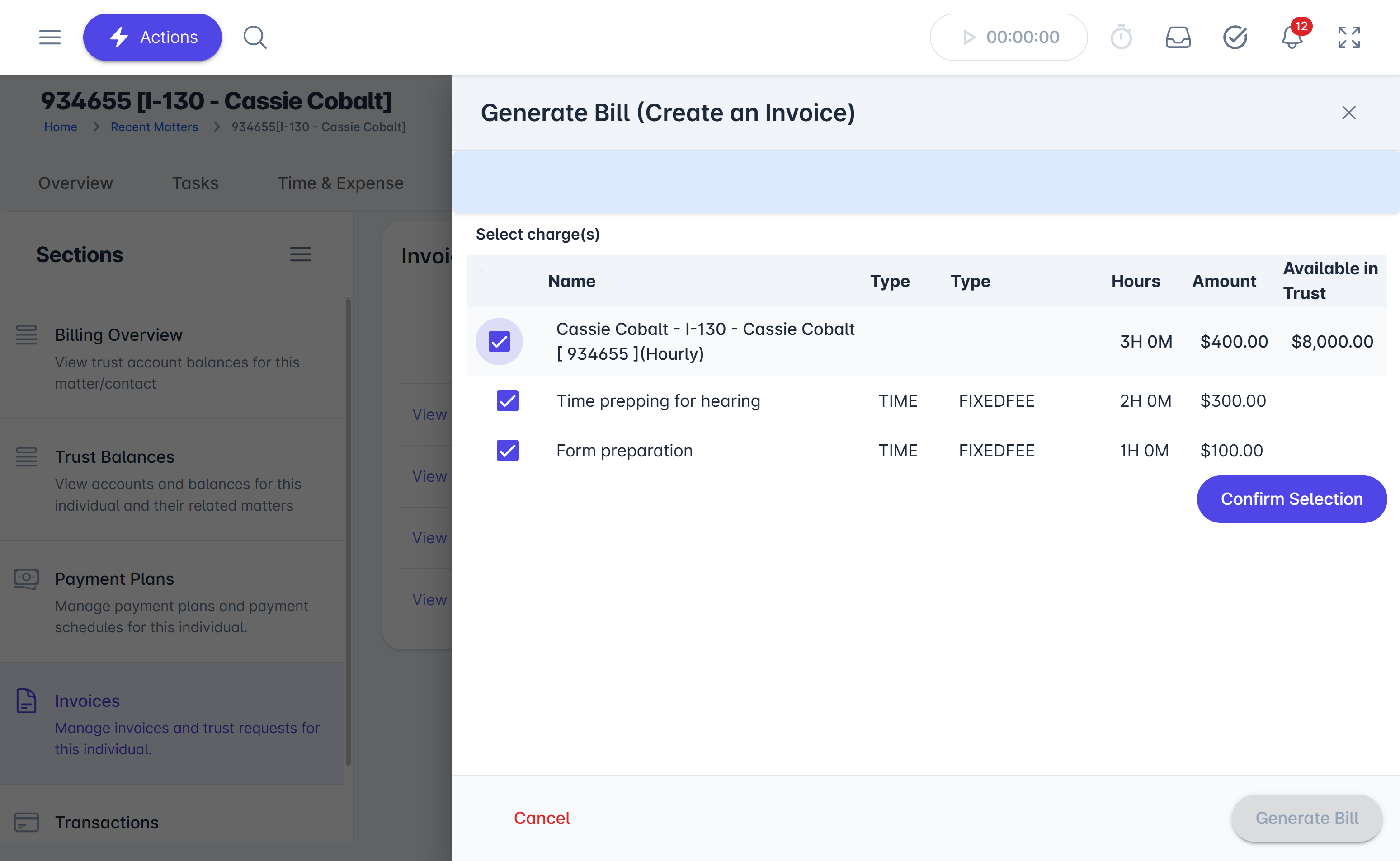The image size is (1400, 861).
Task: Click the Cassie Cobalt matter name text
Action: click(x=705, y=342)
